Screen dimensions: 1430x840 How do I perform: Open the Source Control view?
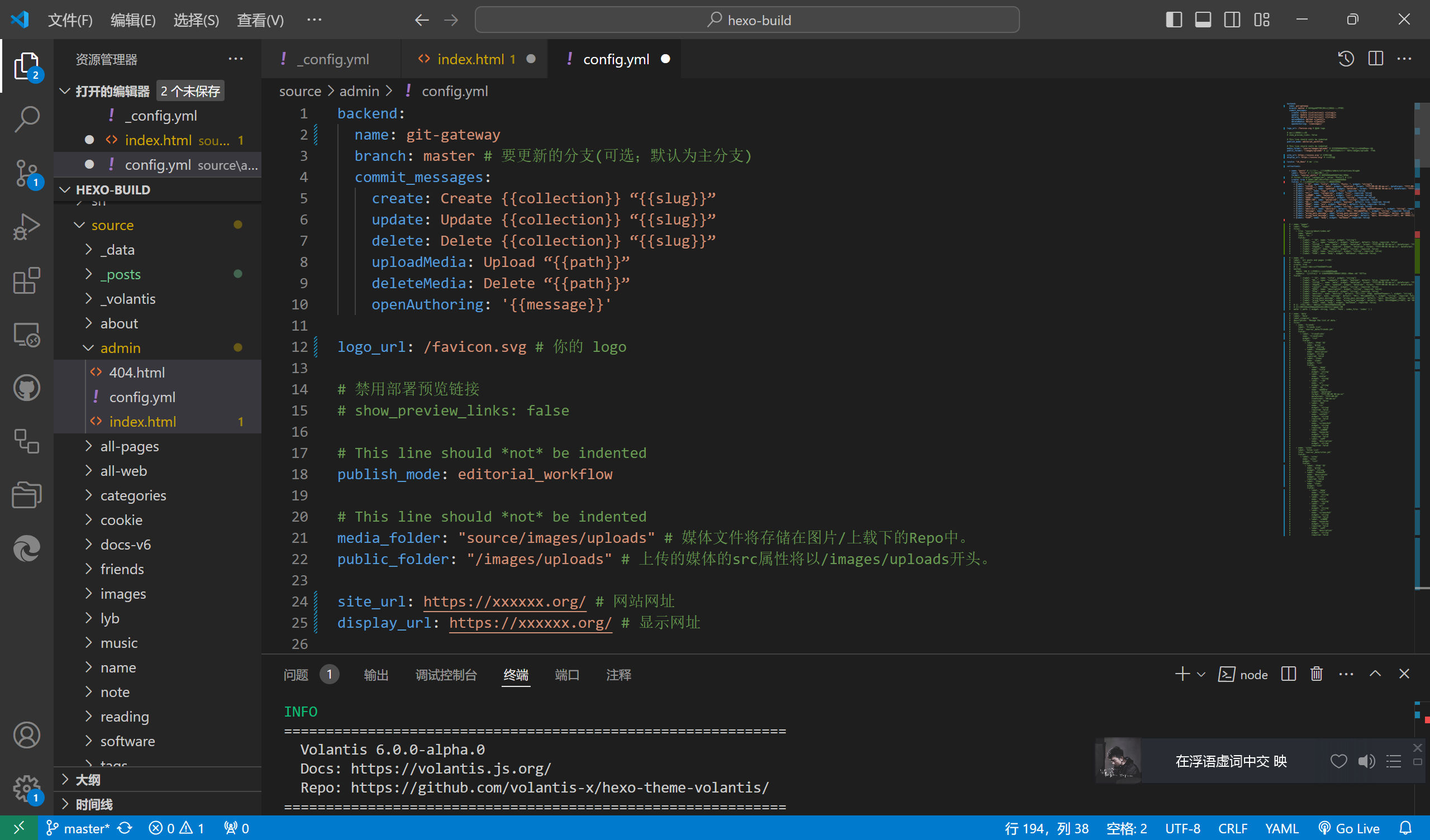27,173
